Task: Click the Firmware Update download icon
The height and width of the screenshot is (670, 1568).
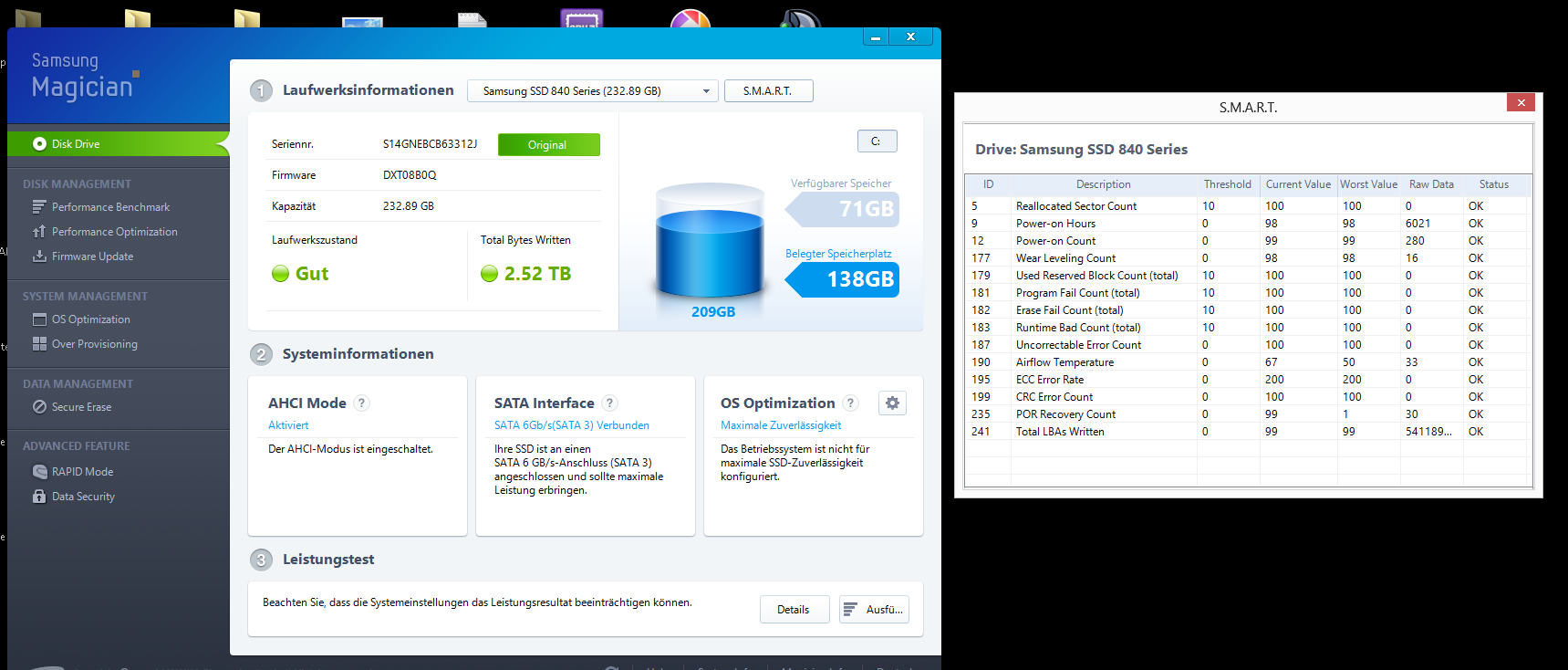Action: pos(39,256)
